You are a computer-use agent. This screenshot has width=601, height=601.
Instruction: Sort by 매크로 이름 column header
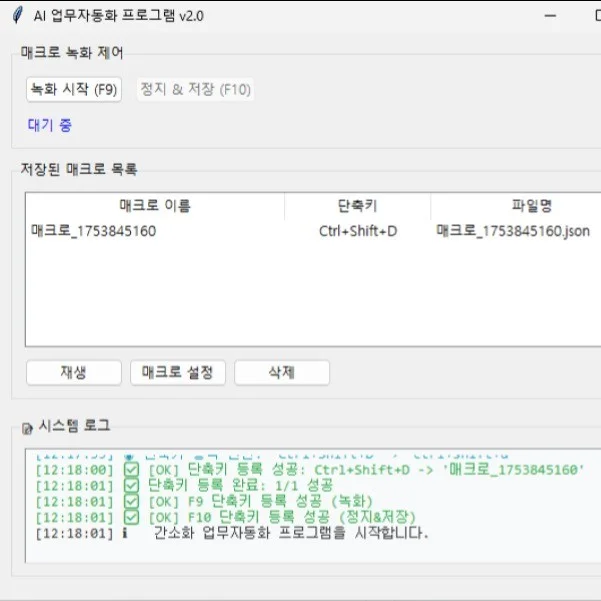pyautogui.click(x=155, y=206)
